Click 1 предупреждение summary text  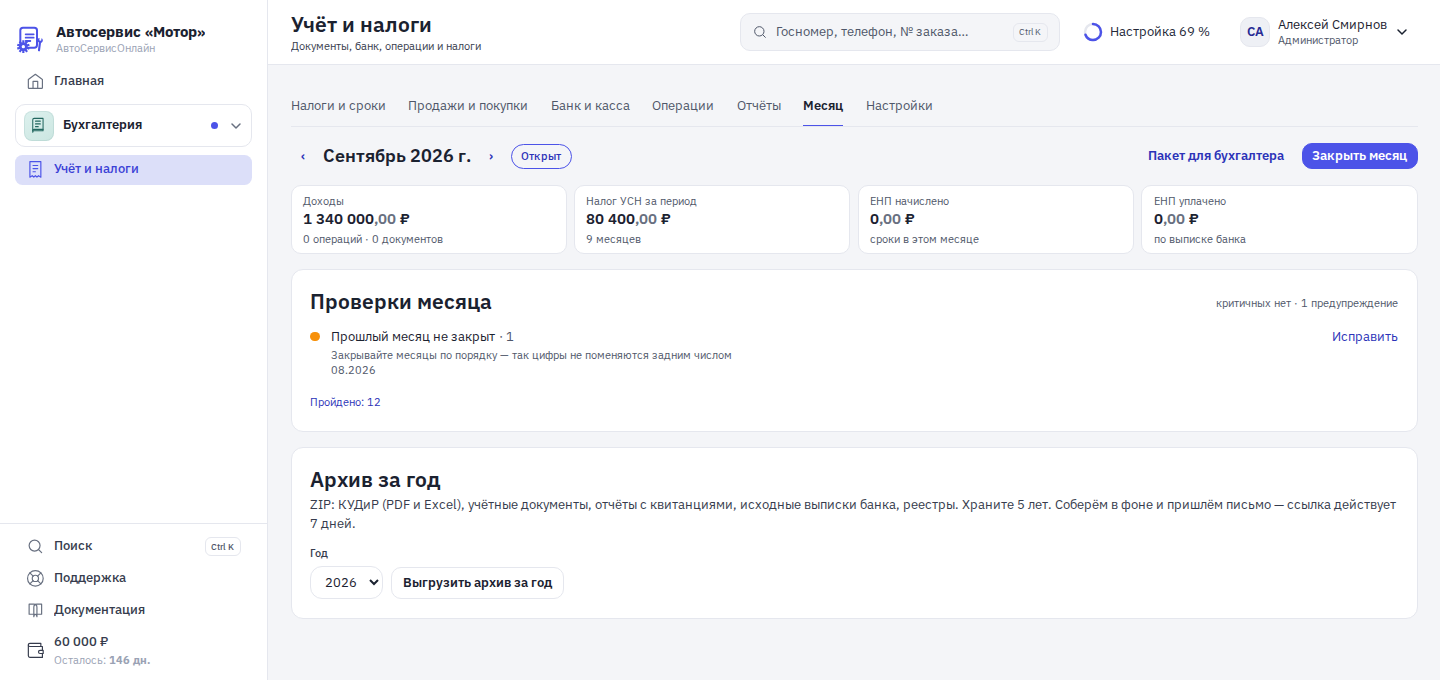point(1349,304)
